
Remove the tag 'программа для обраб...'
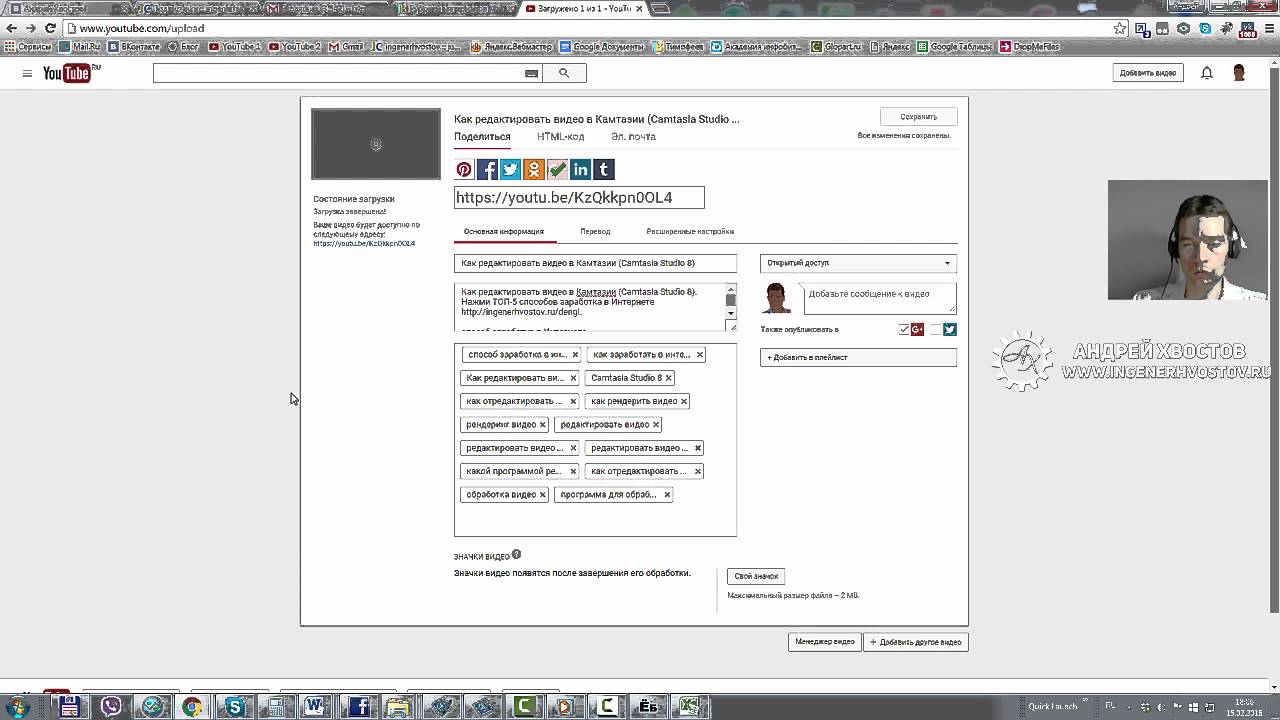pos(667,495)
